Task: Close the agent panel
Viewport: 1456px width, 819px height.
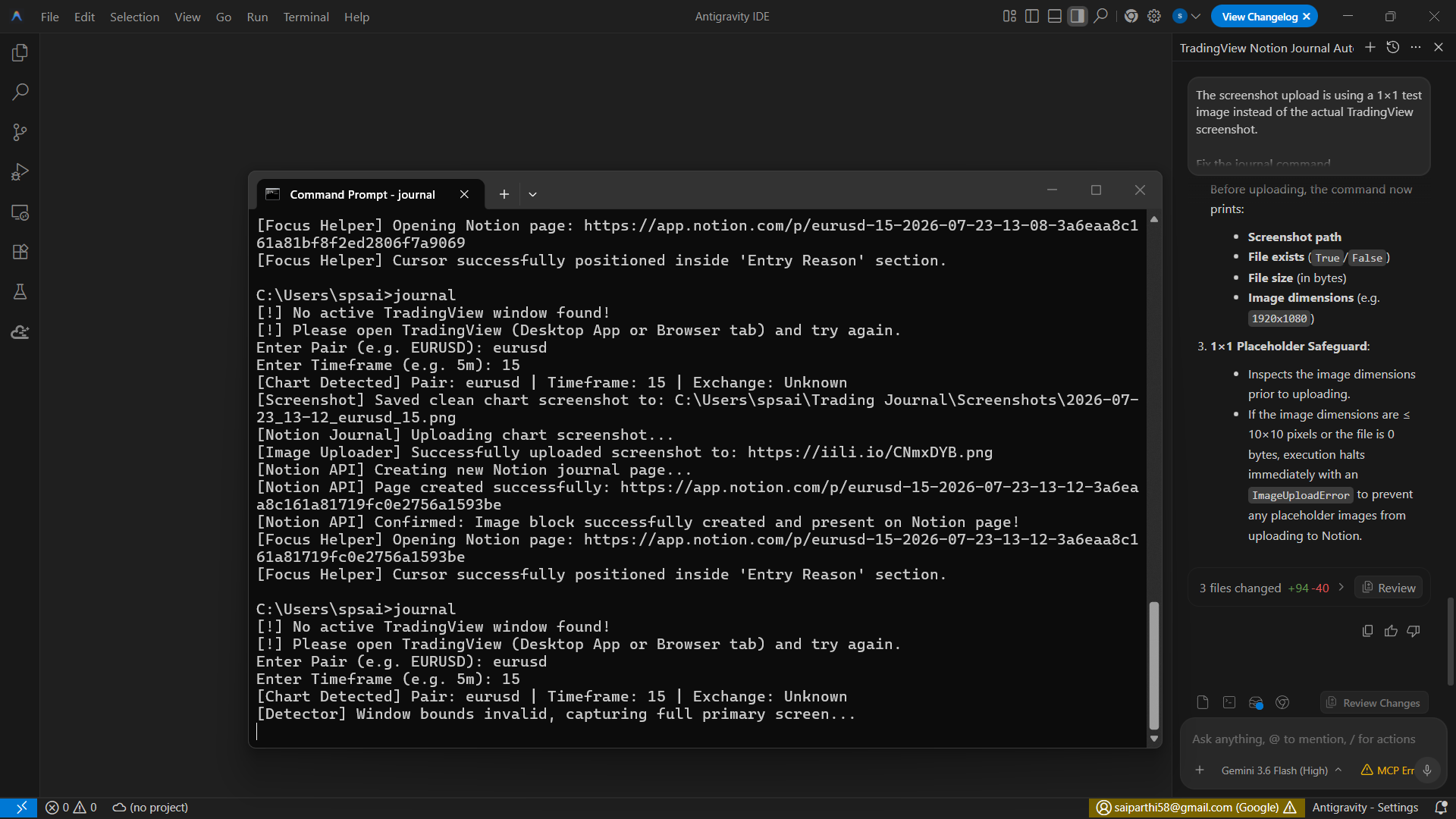Action: click(x=1439, y=47)
